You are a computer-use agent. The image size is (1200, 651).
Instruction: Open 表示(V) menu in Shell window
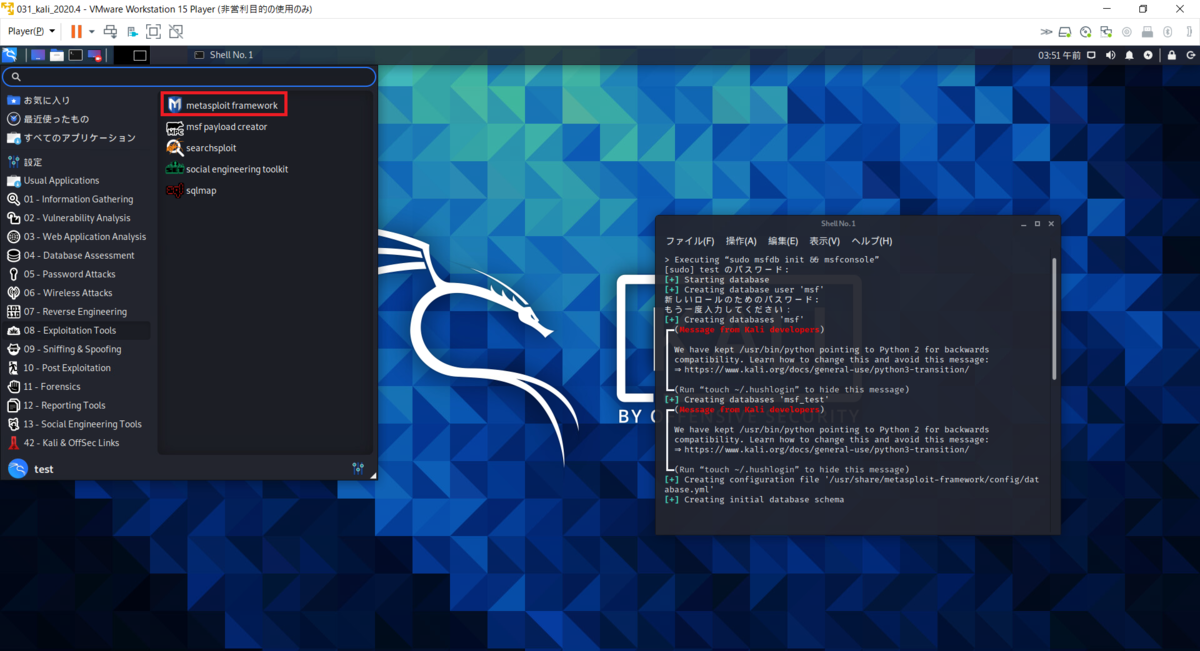pos(824,241)
